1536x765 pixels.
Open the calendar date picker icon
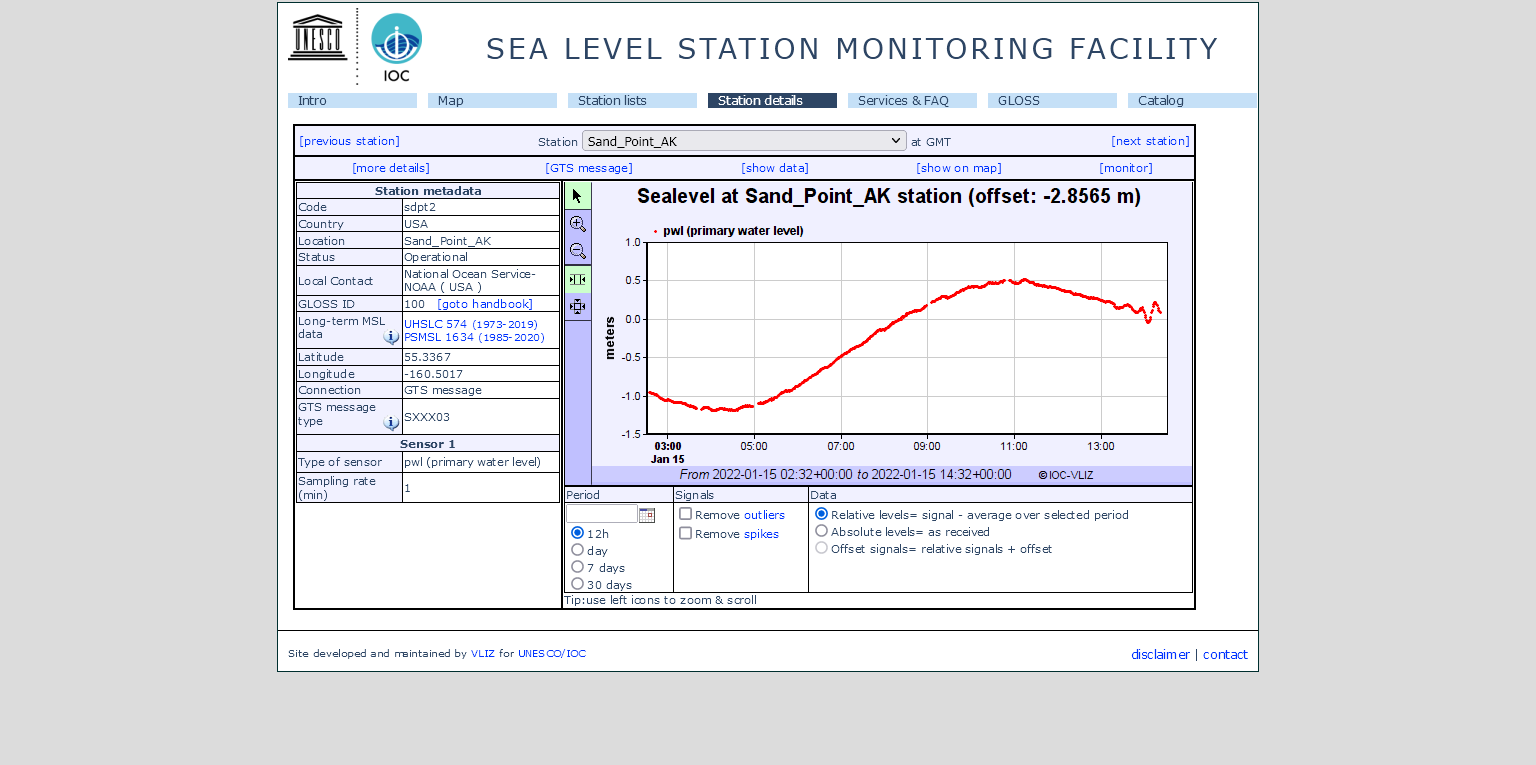click(647, 515)
